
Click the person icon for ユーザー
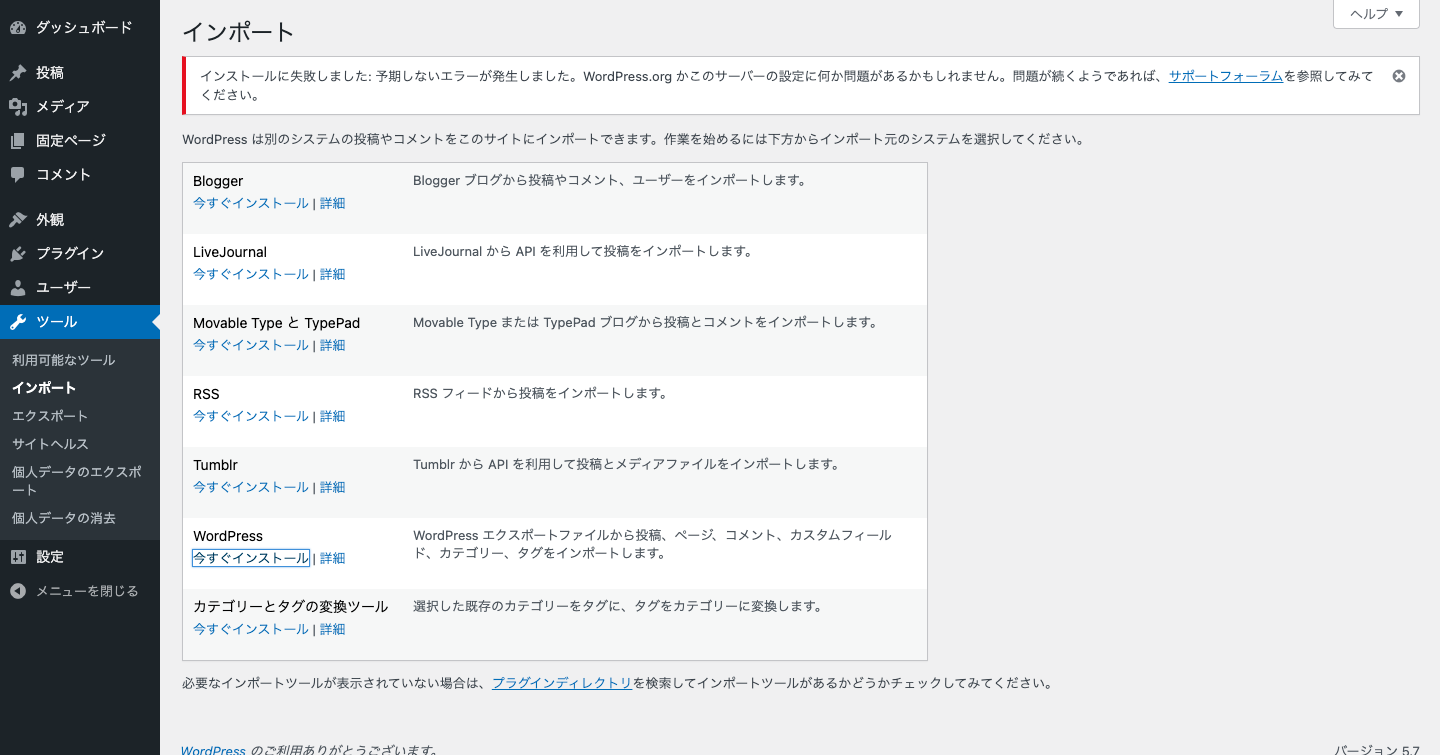pos(18,288)
